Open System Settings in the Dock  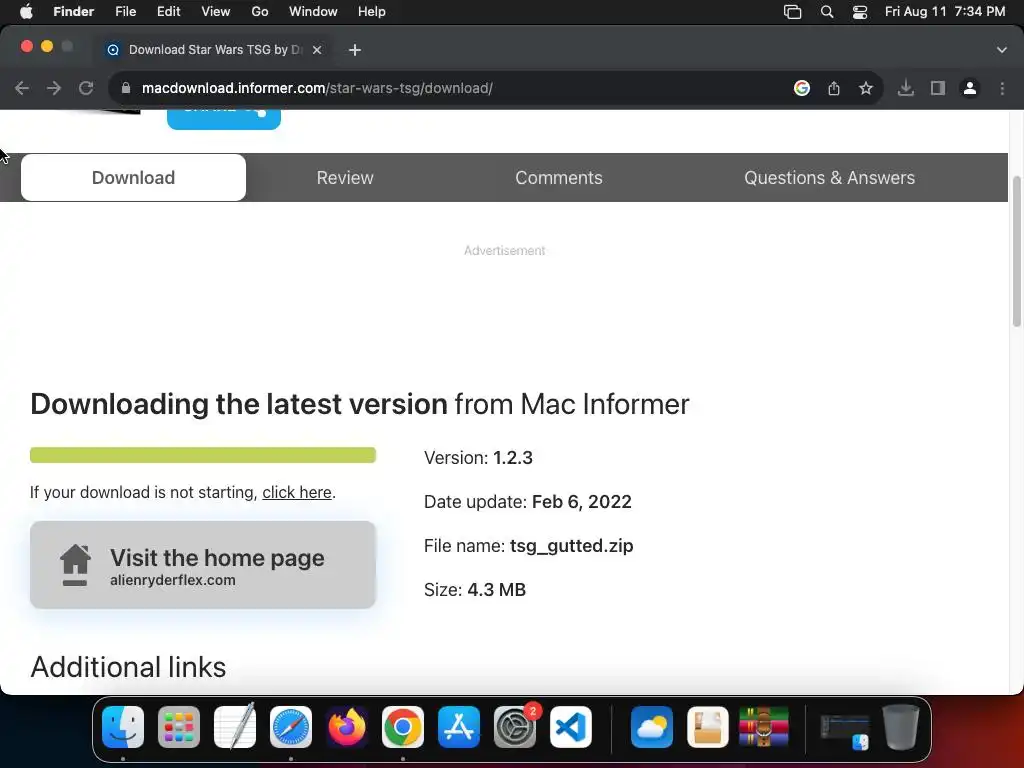click(x=515, y=727)
